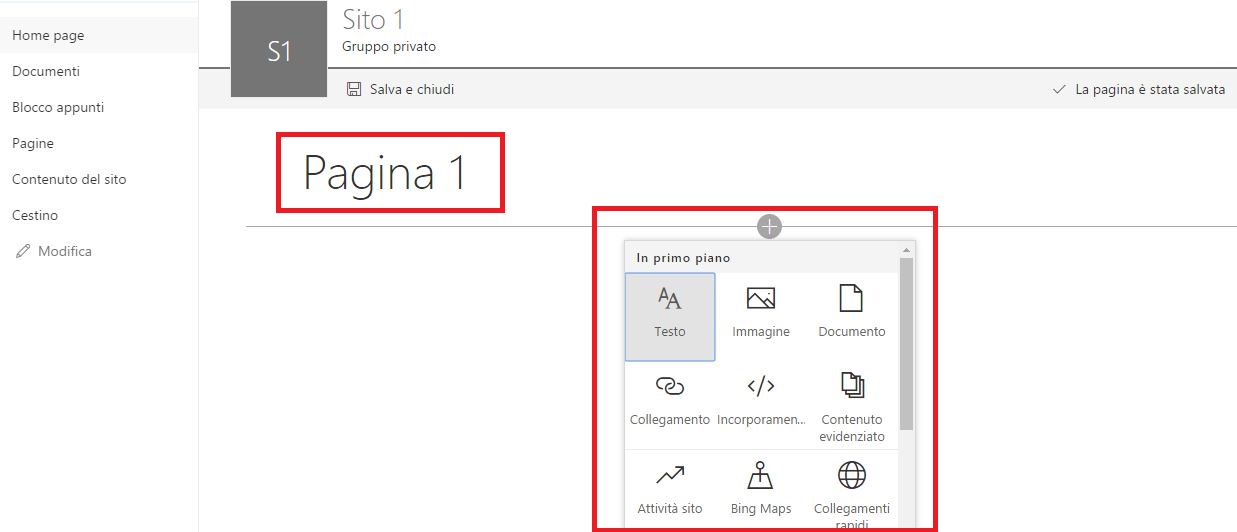This screenshot has height=532, width=1237.
Task: Choose the Documento web part
Action: click(x=852, y=316)
